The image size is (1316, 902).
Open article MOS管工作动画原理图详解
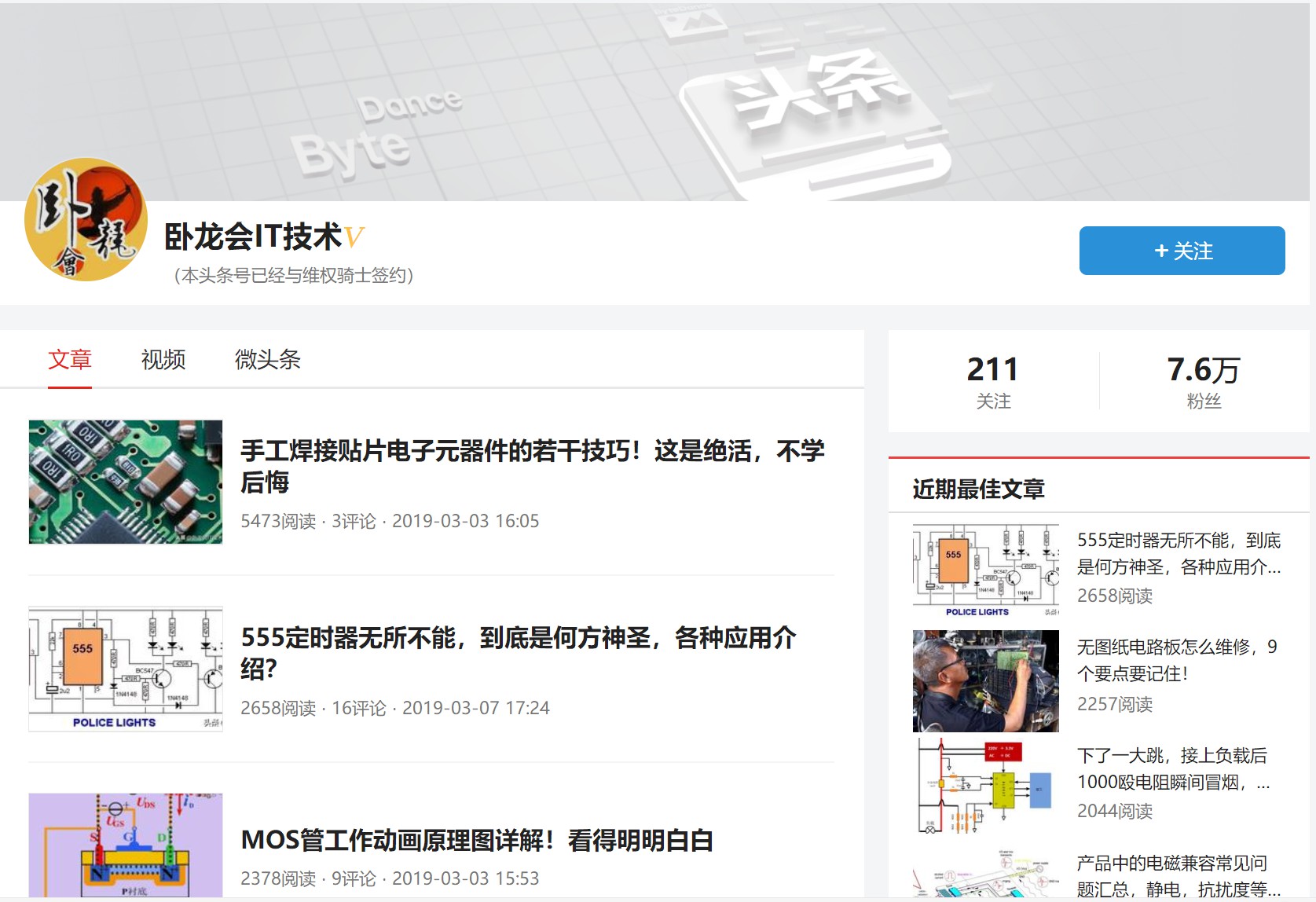(477, 840)
